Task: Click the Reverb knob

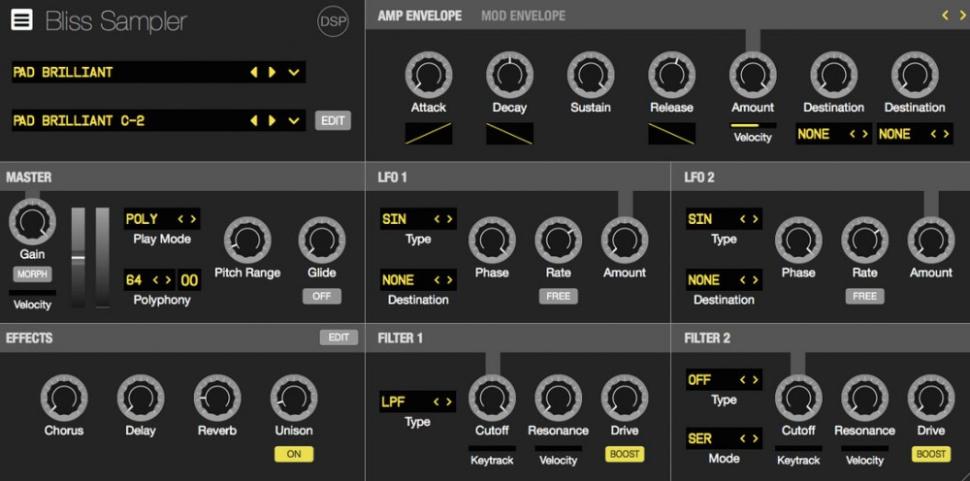Action: point(217,398)
